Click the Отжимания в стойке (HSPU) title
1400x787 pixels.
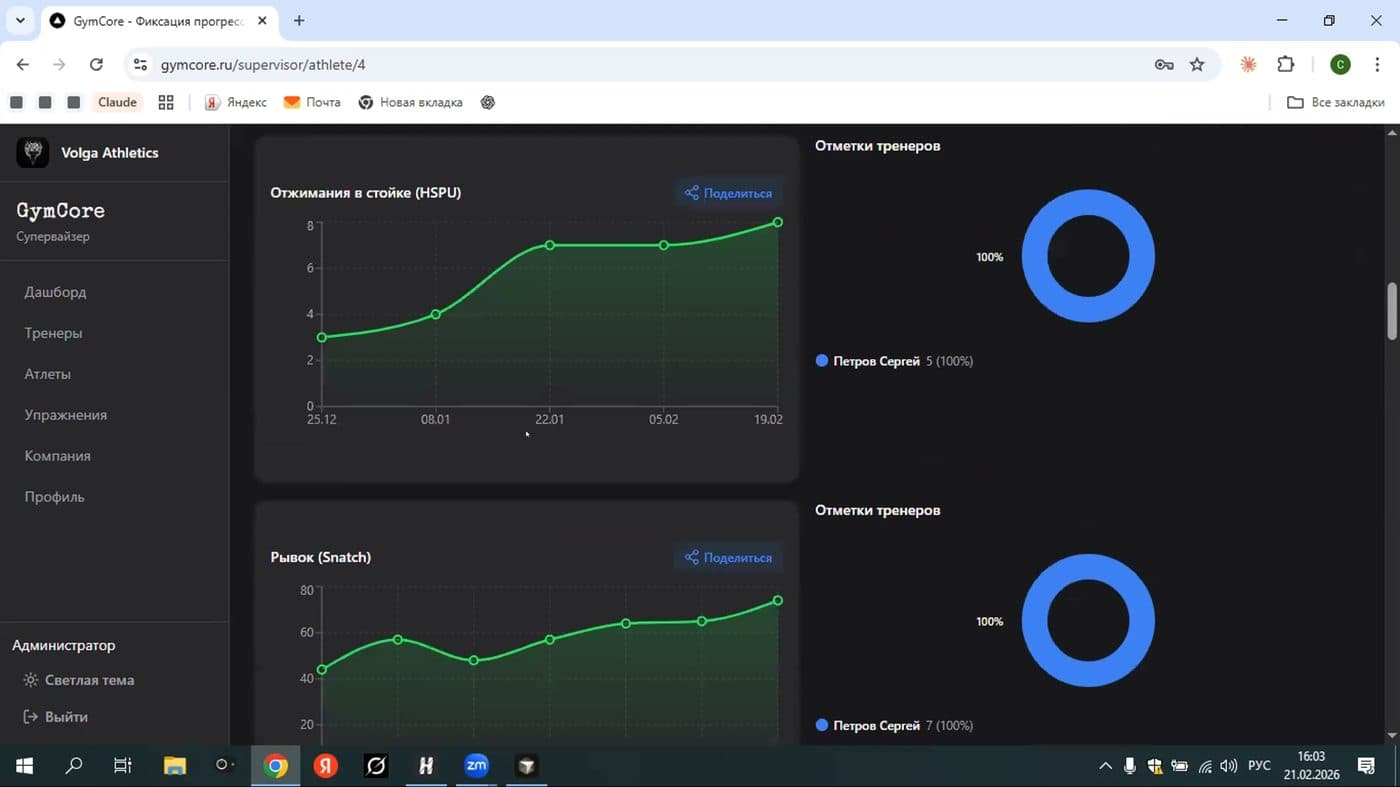[366, 193]
